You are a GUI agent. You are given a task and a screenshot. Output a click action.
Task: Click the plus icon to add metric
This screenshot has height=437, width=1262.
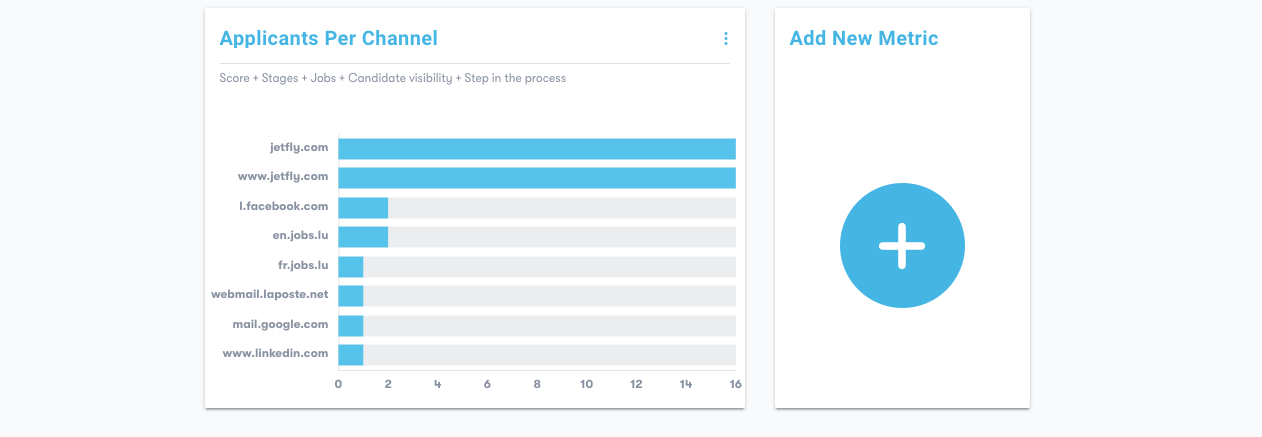click(902, 246)
